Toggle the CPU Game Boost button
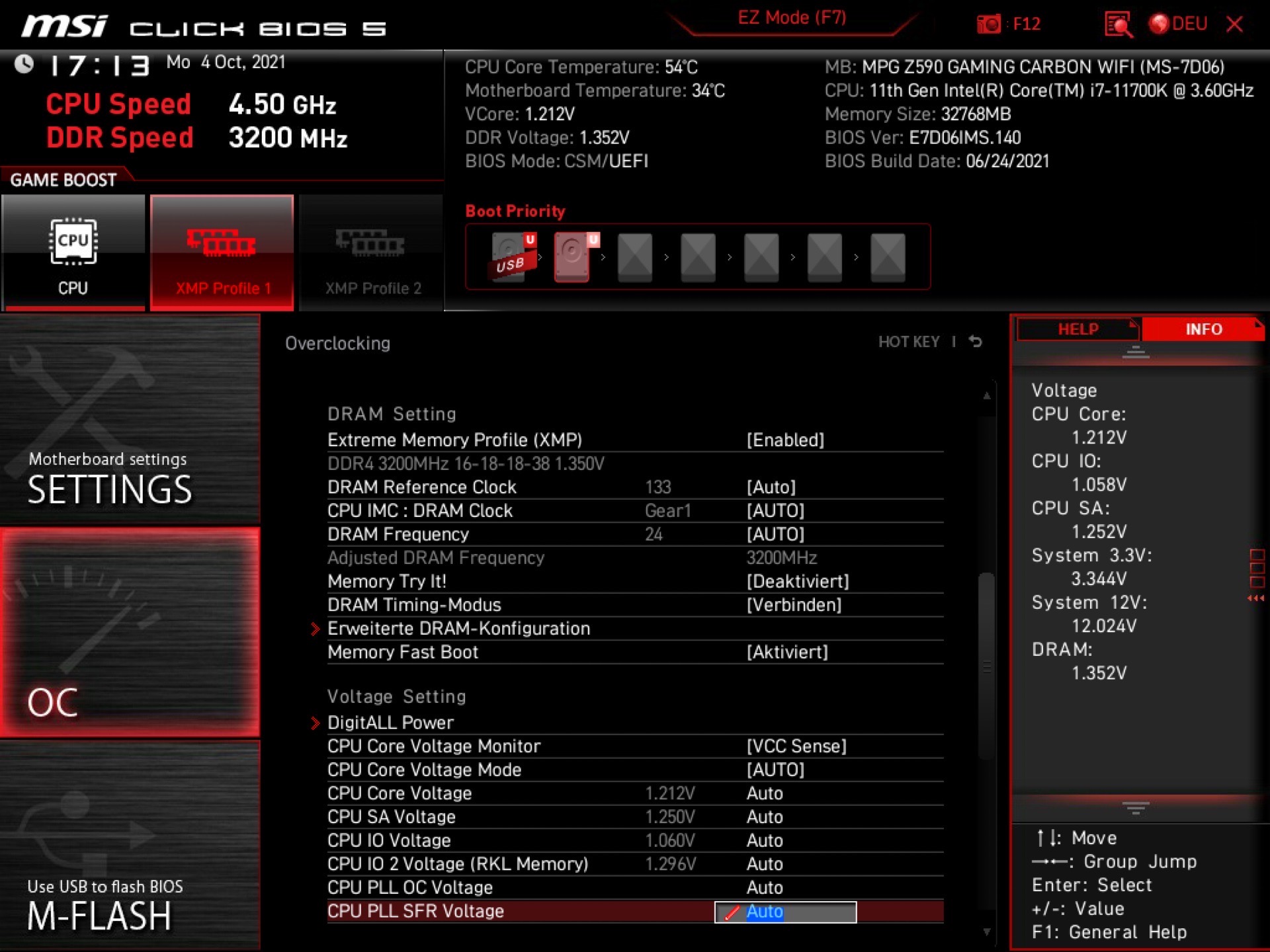1270x952 pixels. point(73,252)
